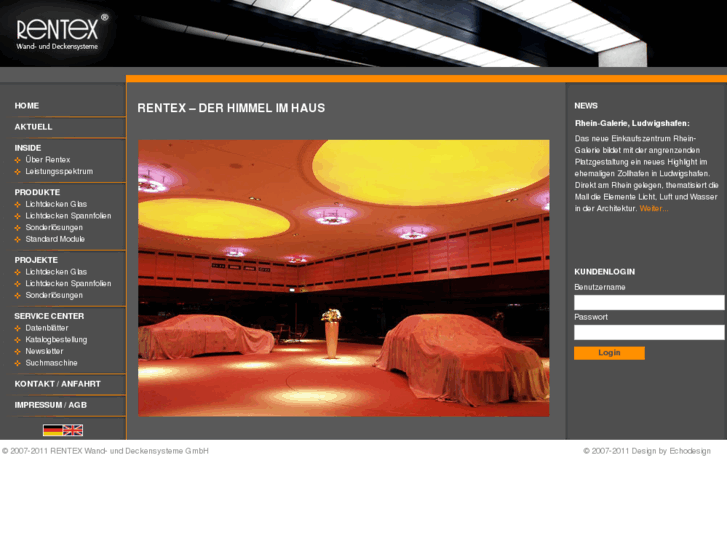Open the KONTAKT / ANFAHRT page
Viewport: 727px width, 545px height.
57,384
